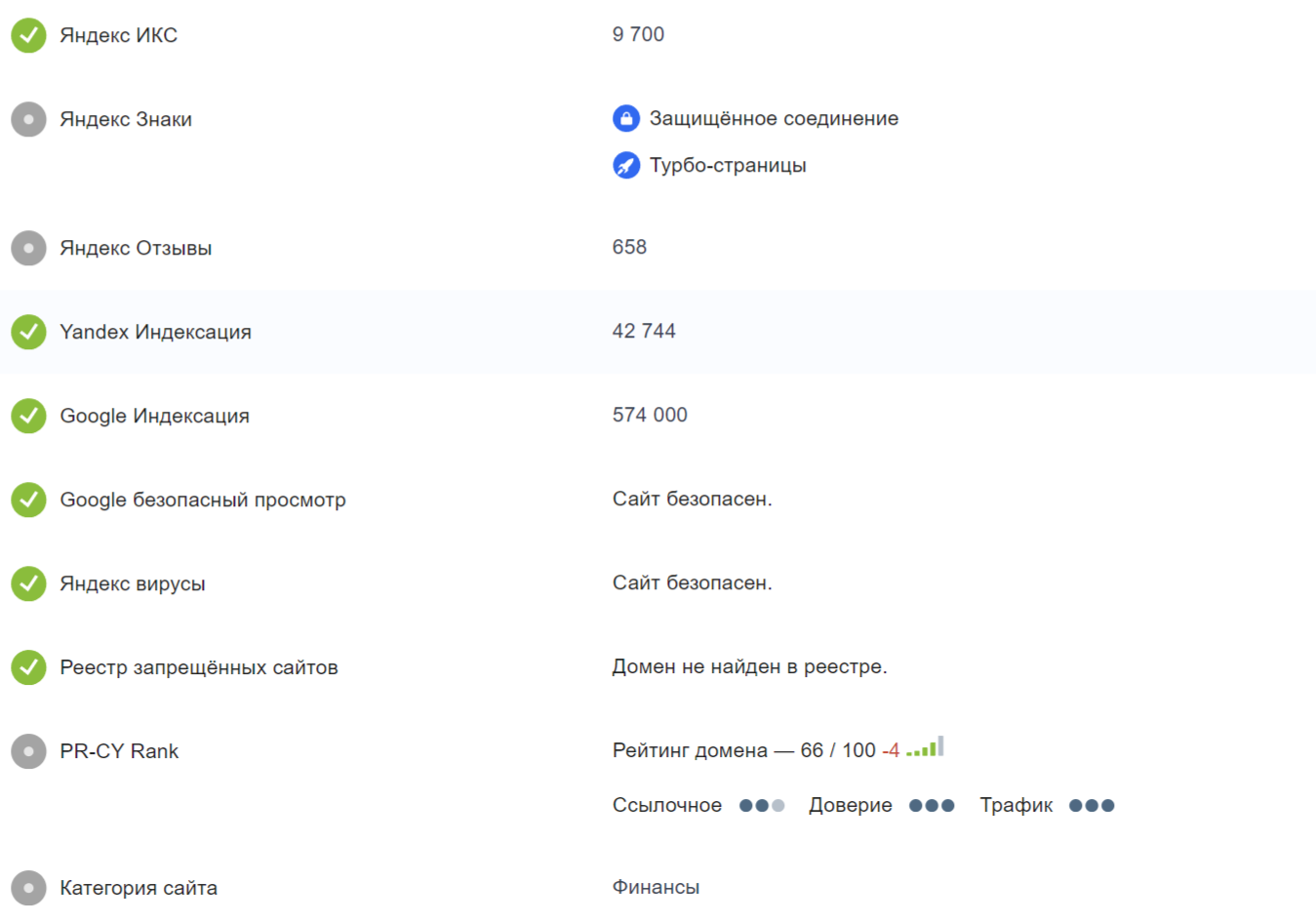Click the Домен не найден в реестре text
Viewport: 1316px width, 922px height.
click(749, 666)
